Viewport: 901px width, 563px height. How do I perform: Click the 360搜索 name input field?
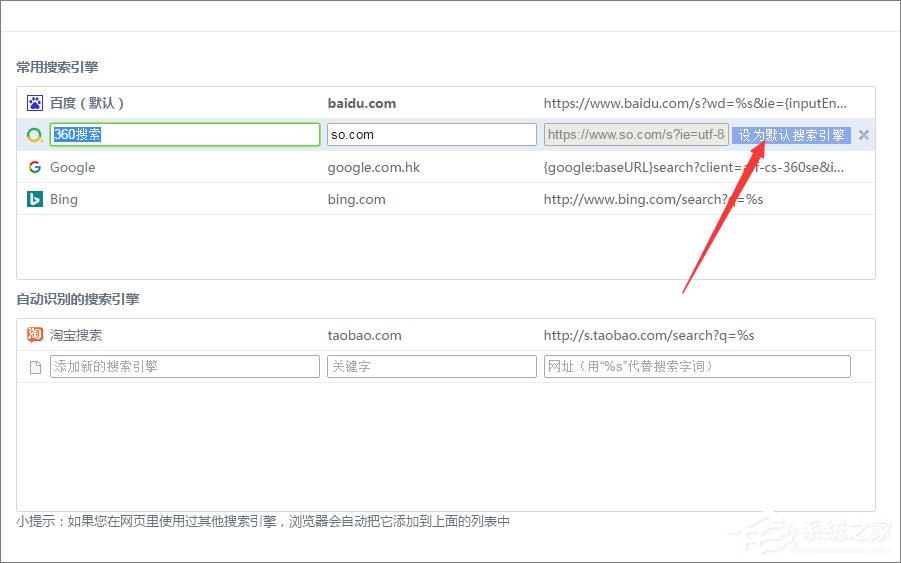(184, 134)
